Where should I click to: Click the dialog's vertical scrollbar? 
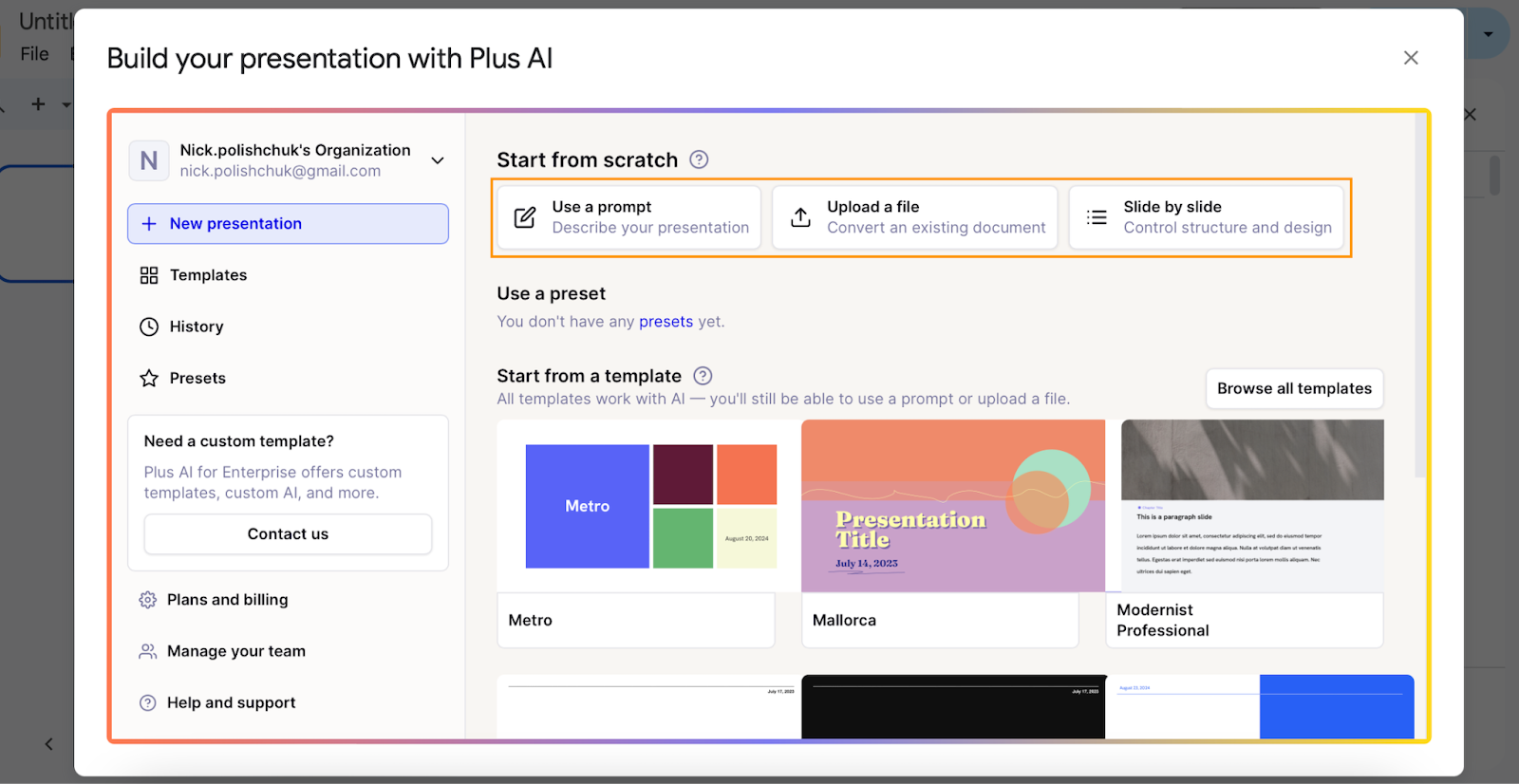pyautogui.click(x=1420, y=296)
